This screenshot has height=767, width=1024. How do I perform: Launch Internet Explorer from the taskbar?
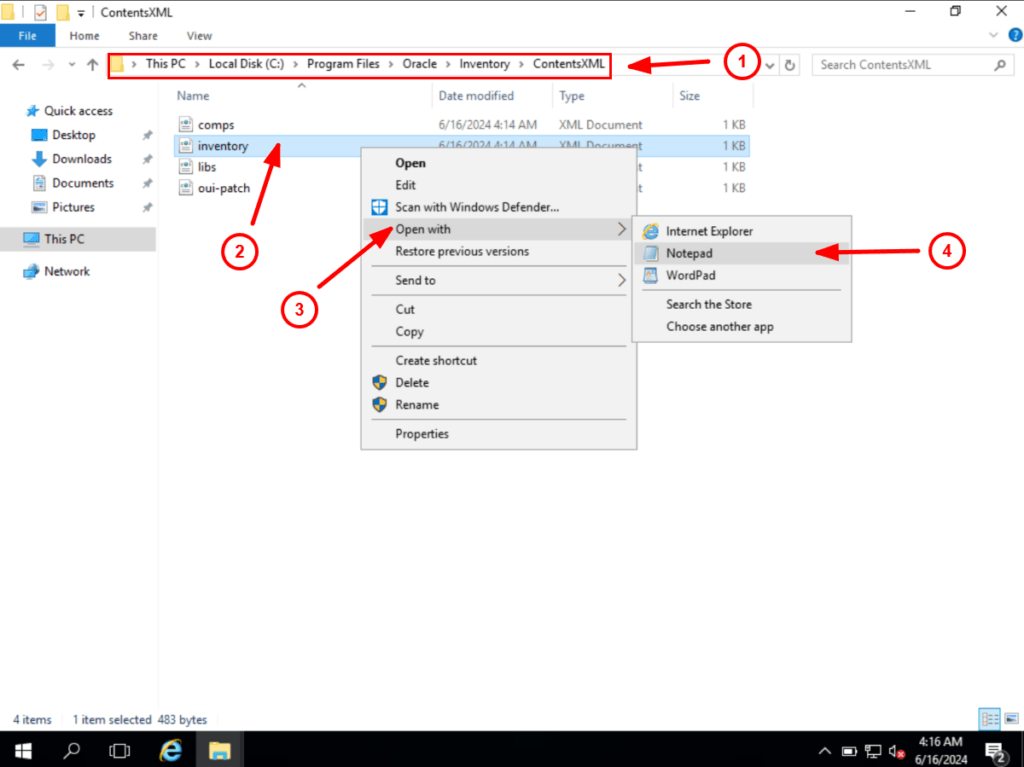170,750
